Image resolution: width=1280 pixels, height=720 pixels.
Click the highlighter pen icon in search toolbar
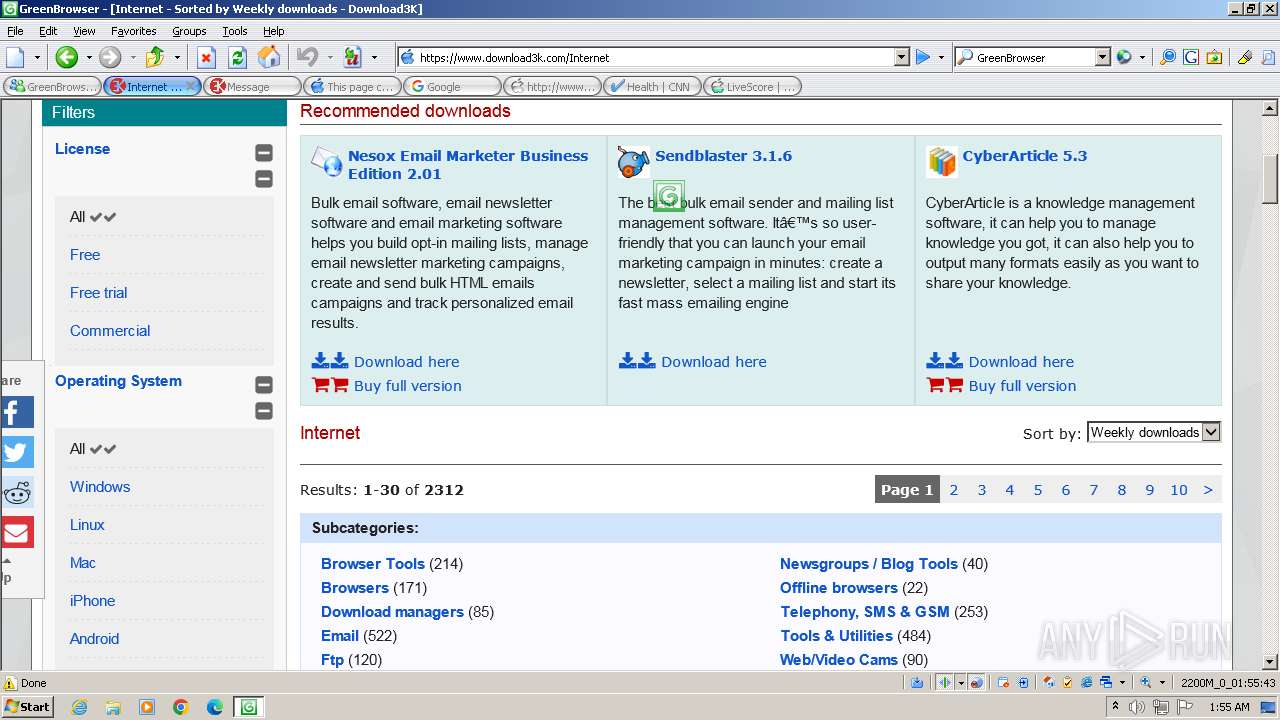point(1245,57)
